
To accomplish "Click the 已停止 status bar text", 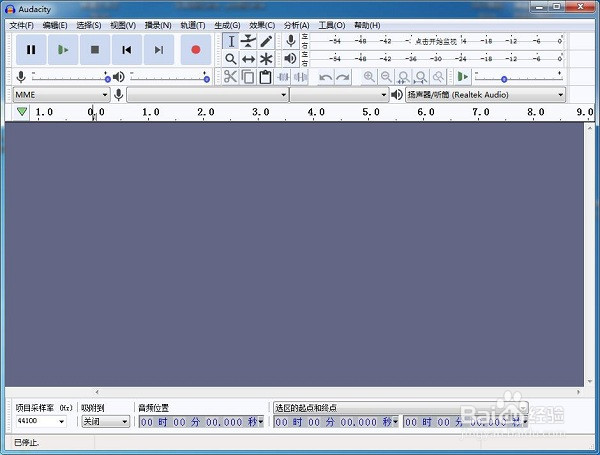I will [x=26, y=443].
